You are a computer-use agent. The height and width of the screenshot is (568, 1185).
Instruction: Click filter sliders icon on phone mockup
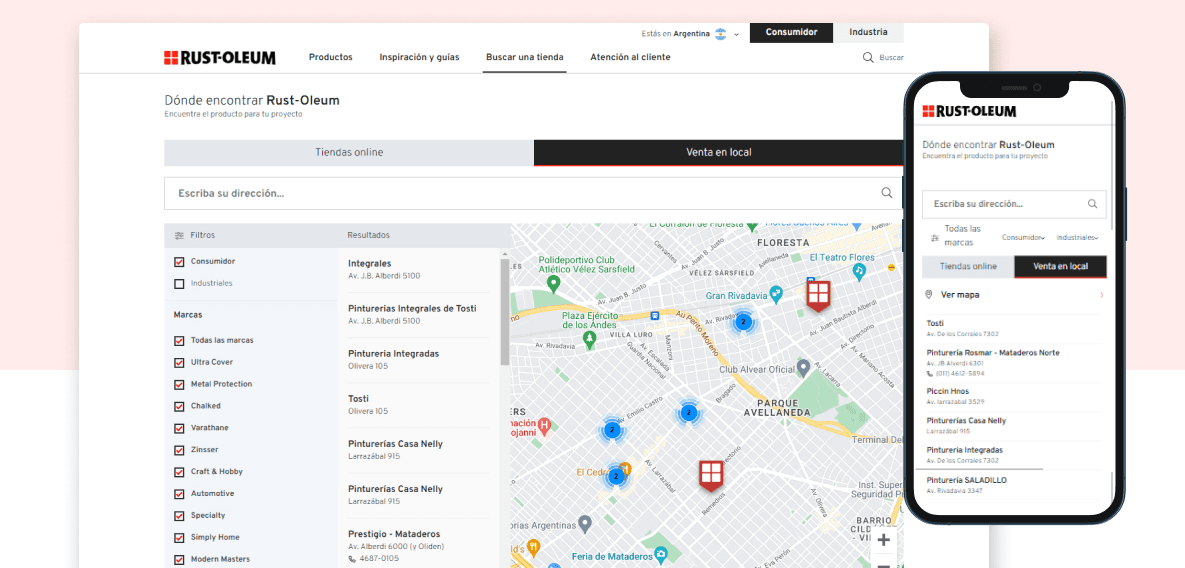coord(936,238)
